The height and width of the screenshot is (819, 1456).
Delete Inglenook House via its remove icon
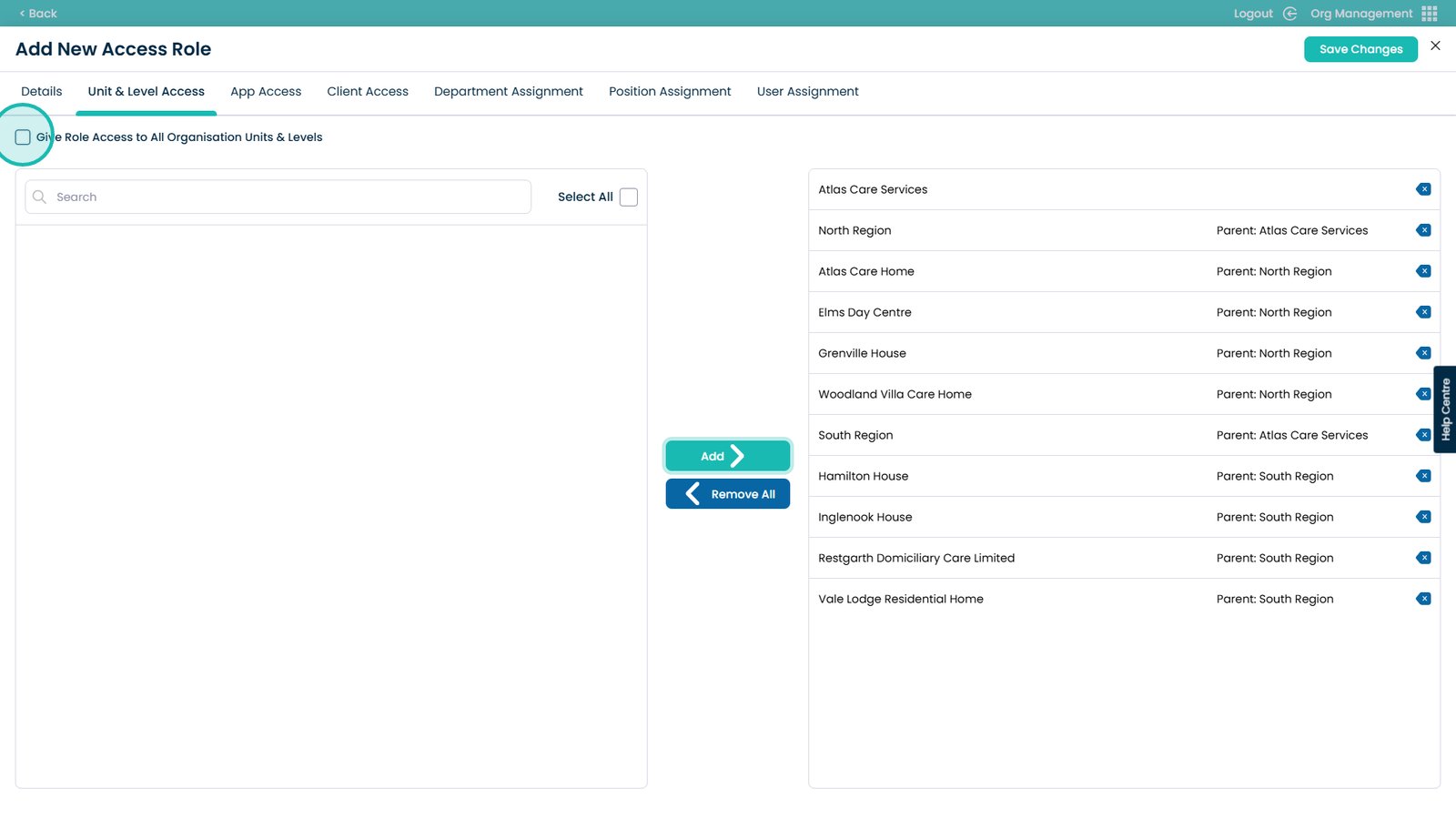(x=1423, y=517)
